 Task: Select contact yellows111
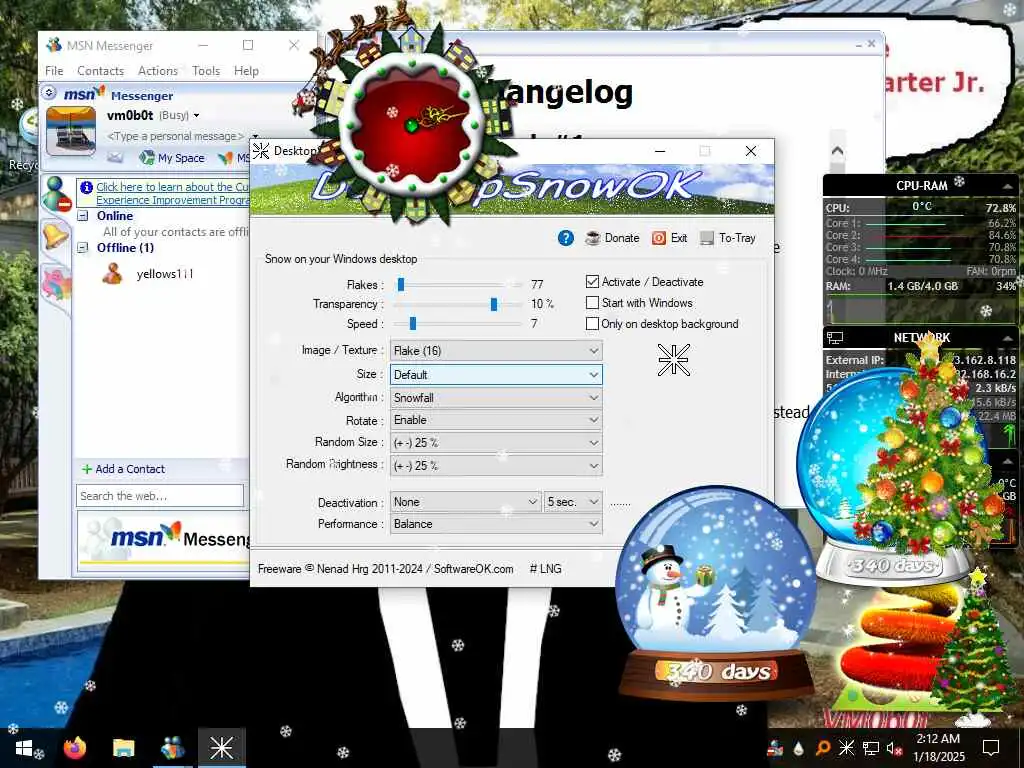click(165, 274)
